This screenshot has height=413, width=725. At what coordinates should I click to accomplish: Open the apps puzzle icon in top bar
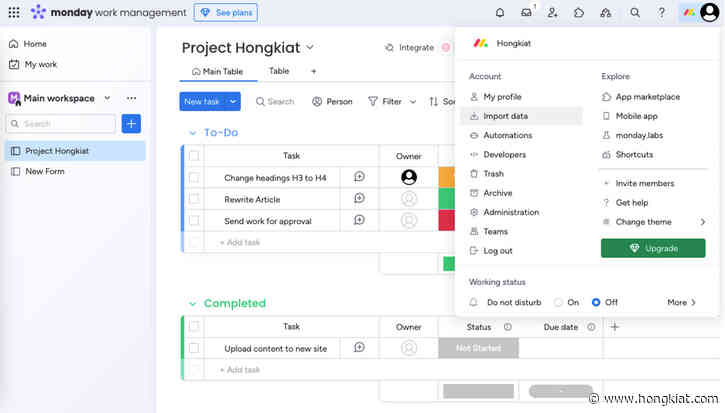(x=579, y=13)
